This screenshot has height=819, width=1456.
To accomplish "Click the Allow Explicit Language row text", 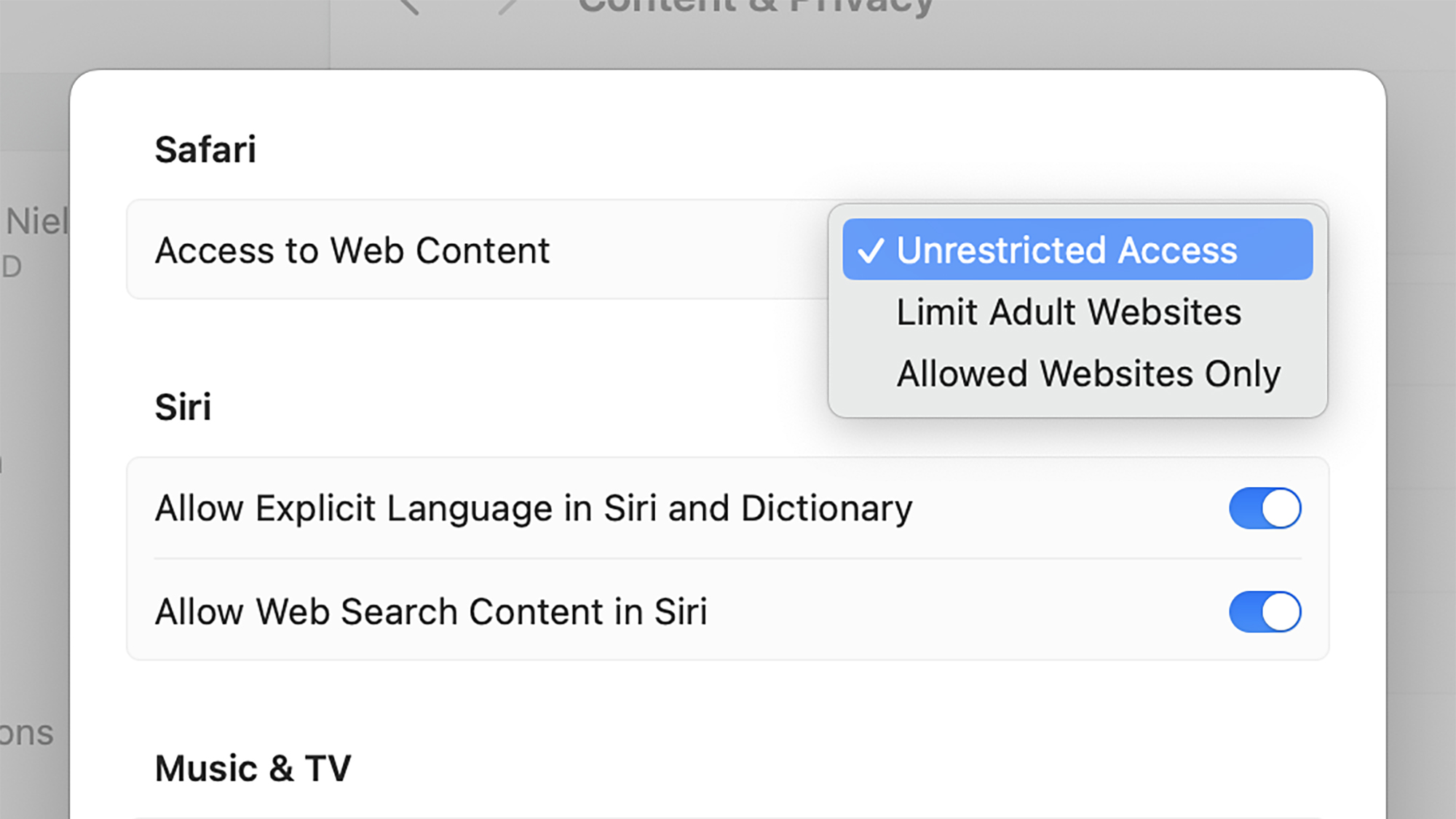I will (533, 508).
